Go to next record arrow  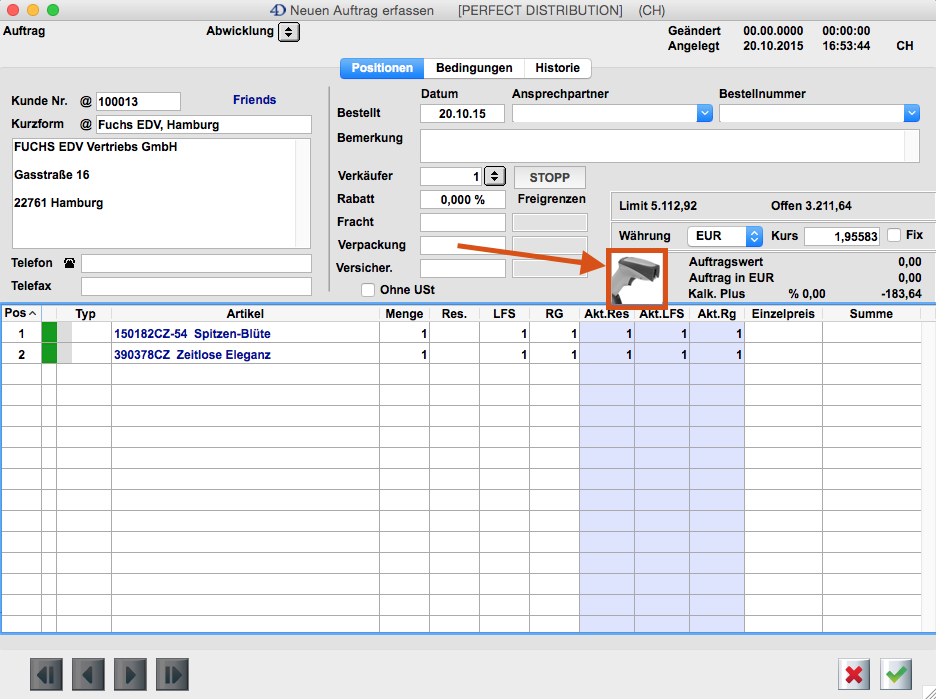(130, 675)
